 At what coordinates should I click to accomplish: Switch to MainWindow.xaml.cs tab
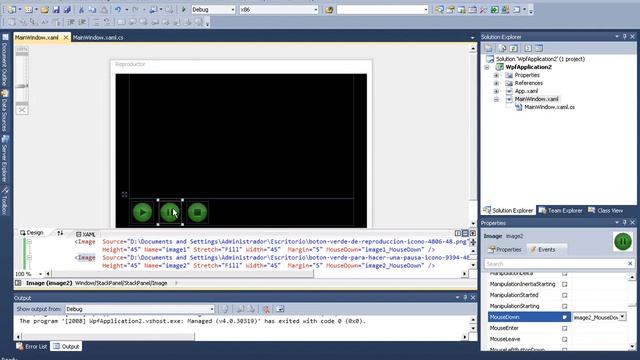[x=98, y=38]
